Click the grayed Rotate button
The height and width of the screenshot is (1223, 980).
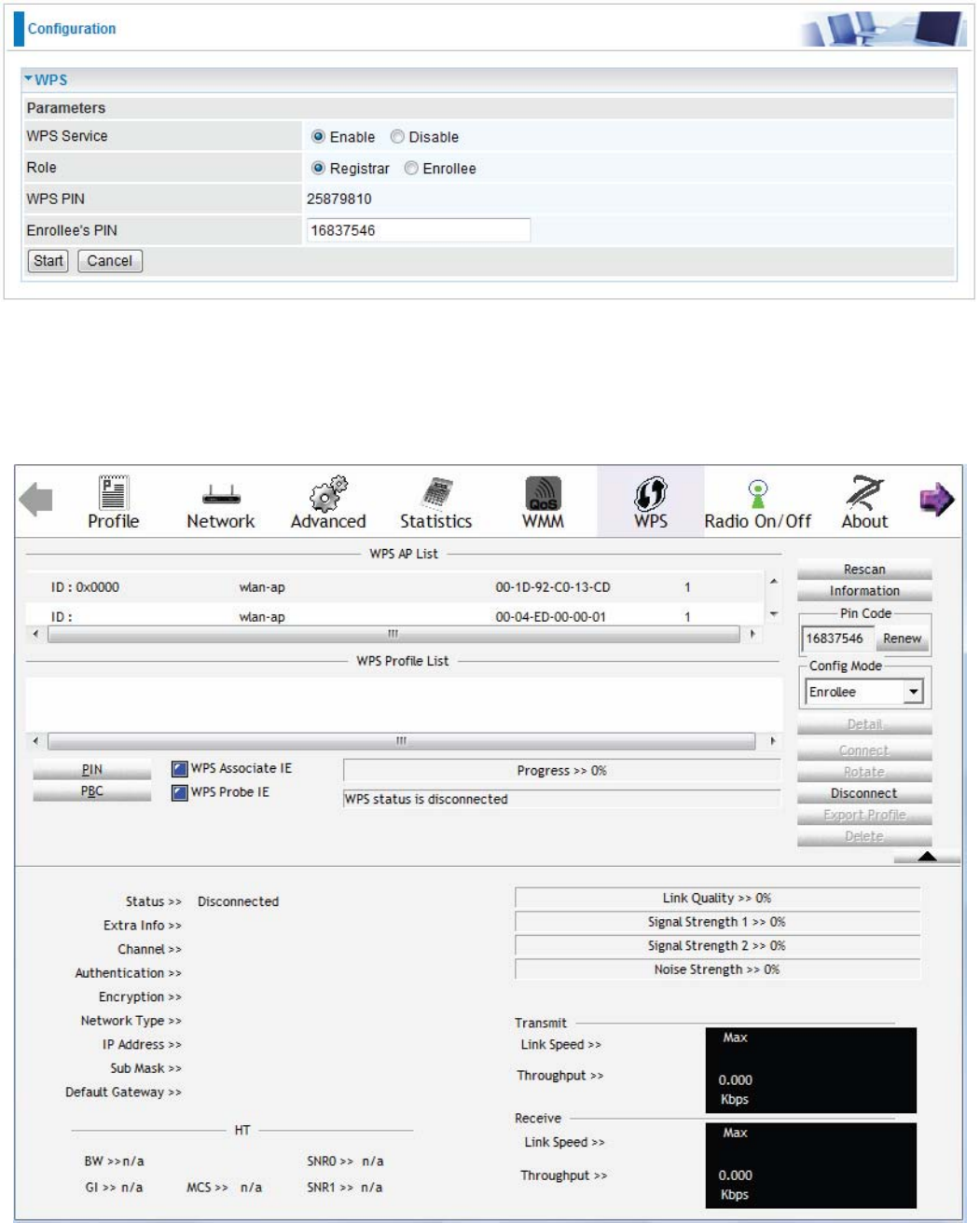click(864, 772)
